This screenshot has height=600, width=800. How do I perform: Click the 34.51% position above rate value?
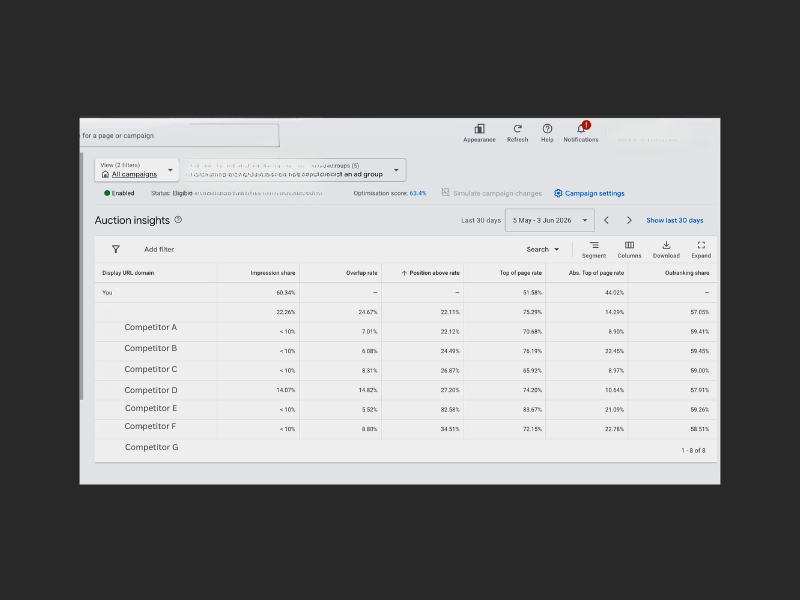coord(450,429)
